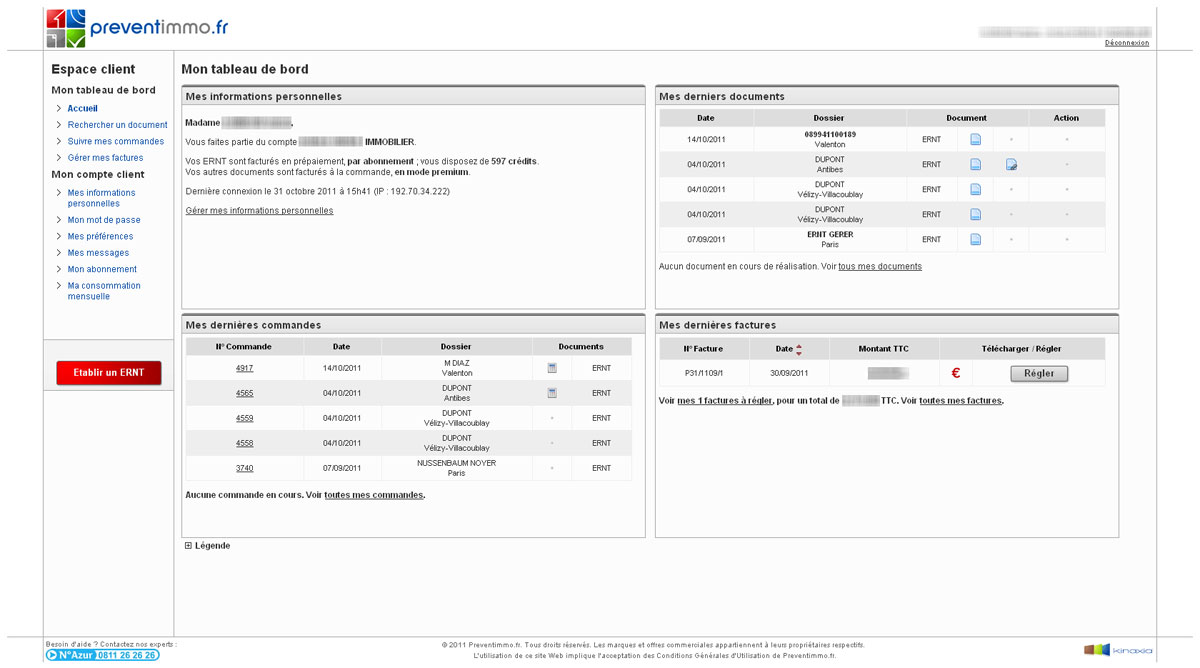Screen dimensions: 1200x668
Task: Click the Mes derniers documents panel title
Action: tap(722, 97)
